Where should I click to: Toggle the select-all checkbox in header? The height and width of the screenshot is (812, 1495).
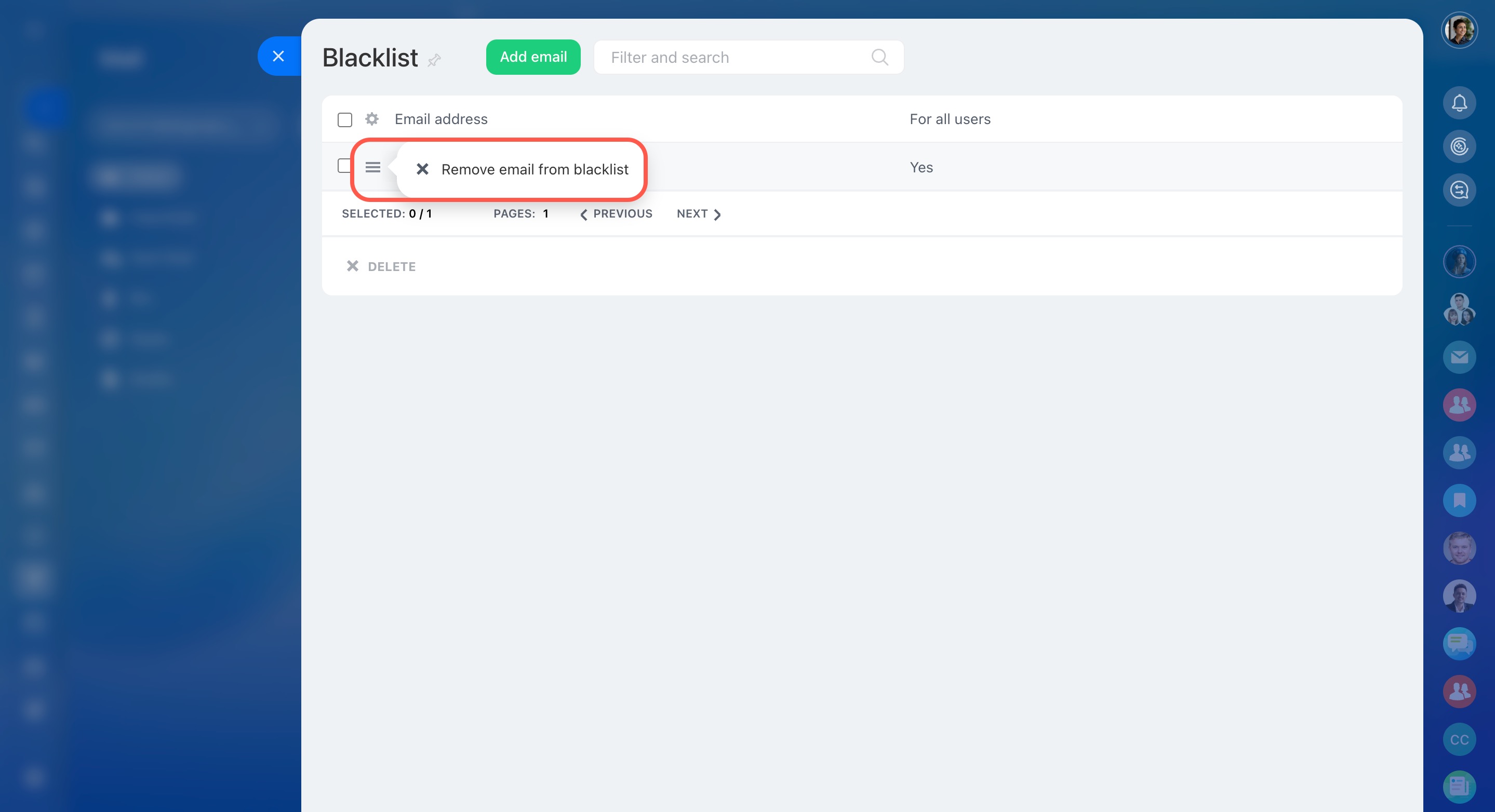pyautogui.click(x=345, y=119)
